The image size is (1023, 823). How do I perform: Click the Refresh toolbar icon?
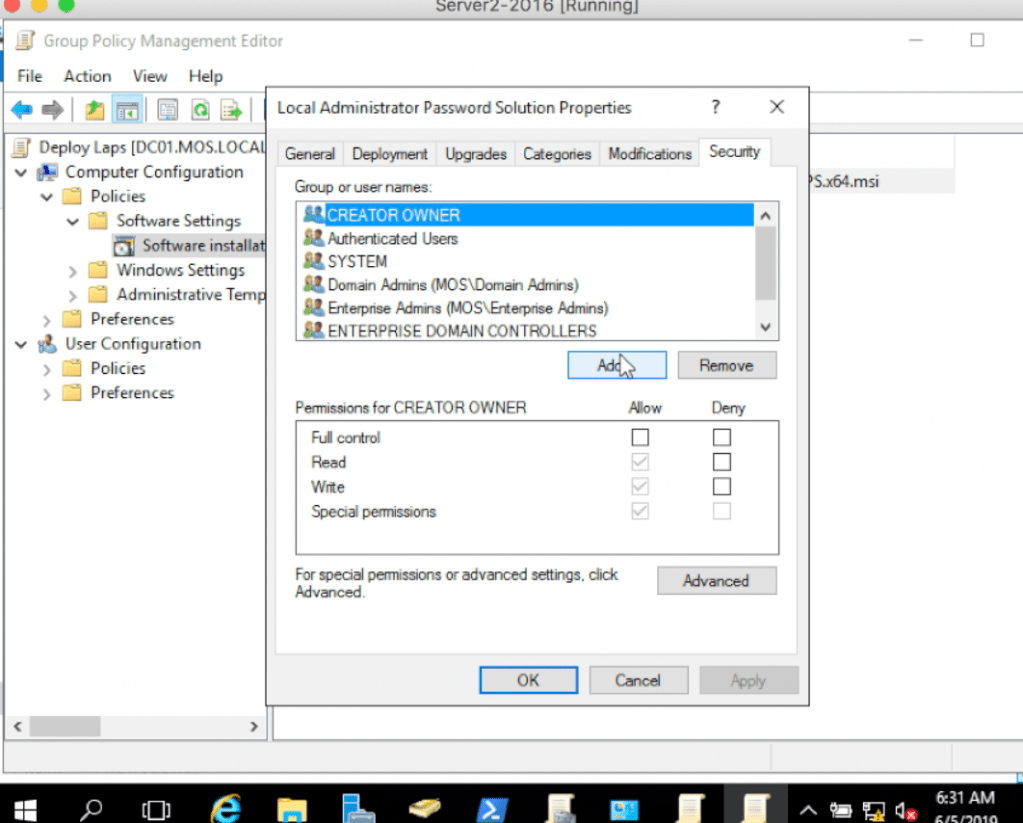(200, 109)
